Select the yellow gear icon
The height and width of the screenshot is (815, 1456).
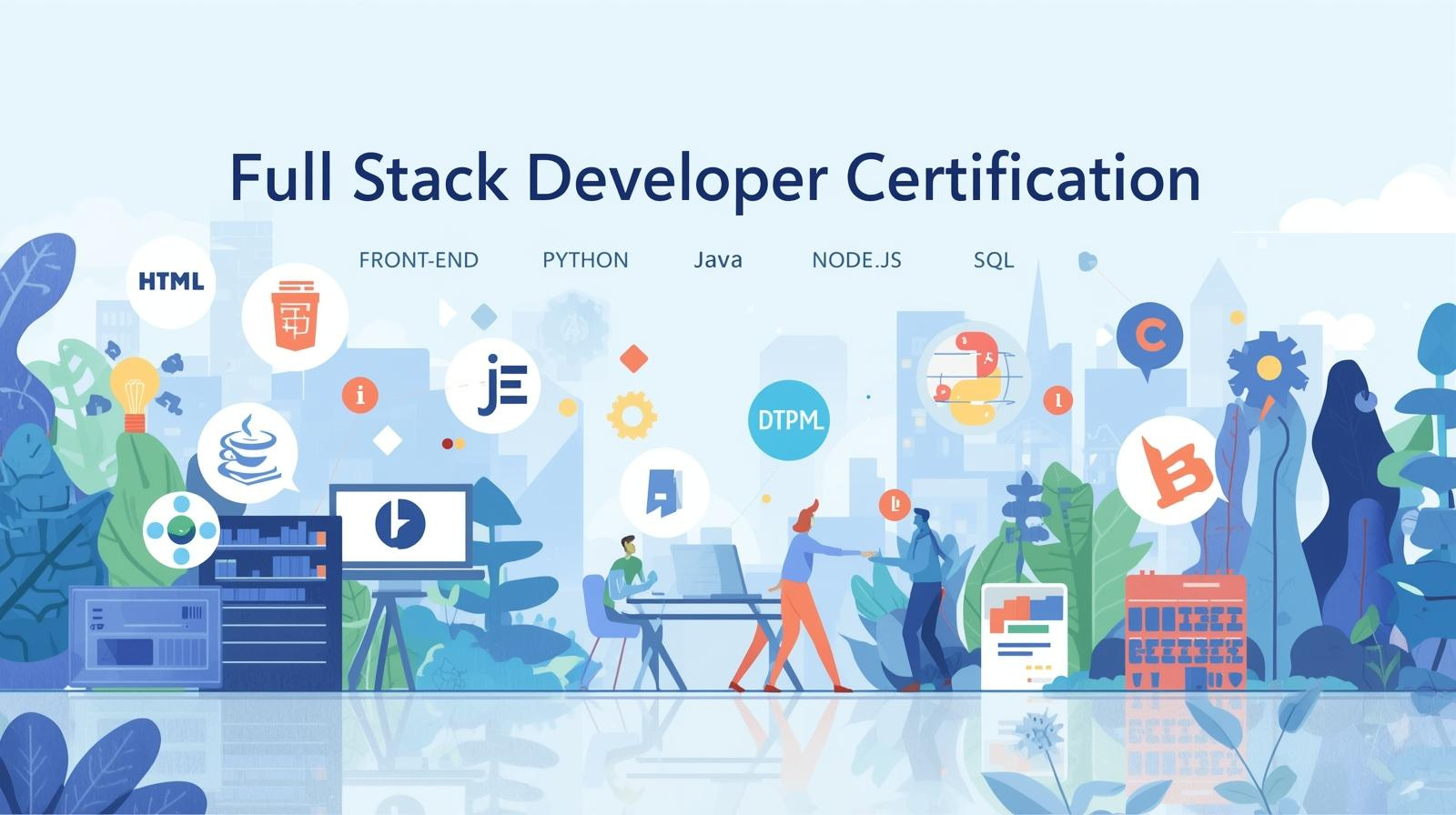tap(632, 415)
